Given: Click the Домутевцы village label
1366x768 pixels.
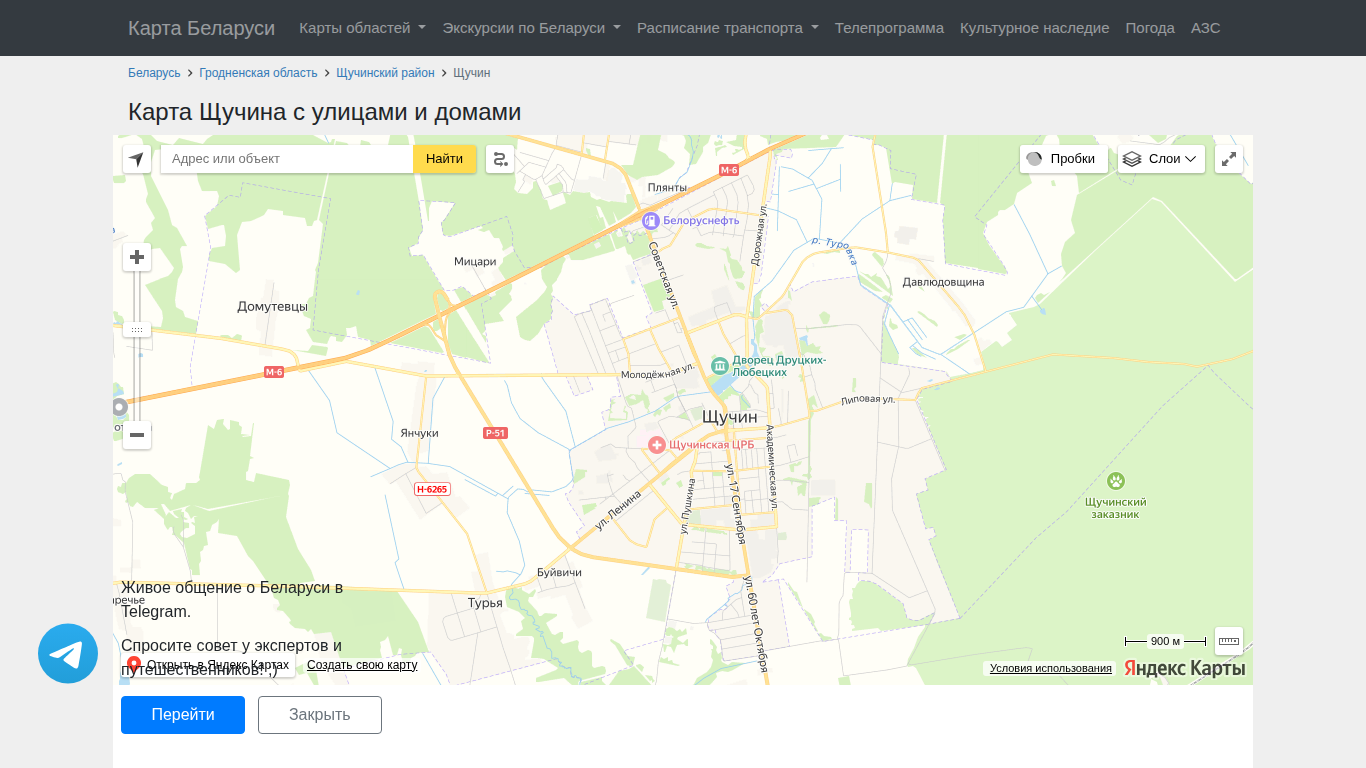Looking at the screenshot, I should 272,307.
